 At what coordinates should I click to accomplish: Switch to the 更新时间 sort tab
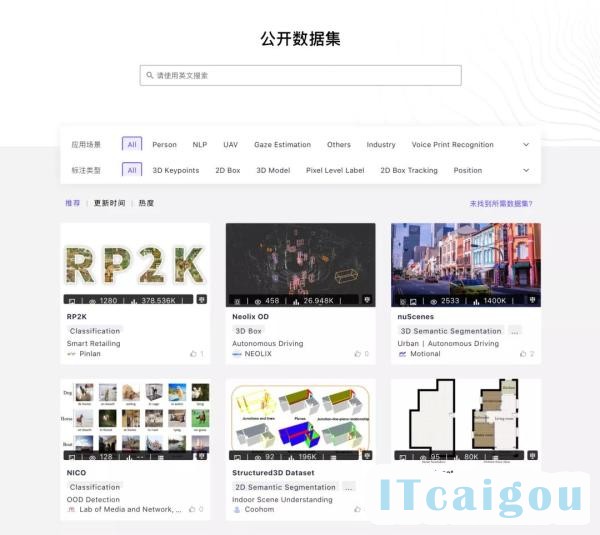[x=109, y=203]
